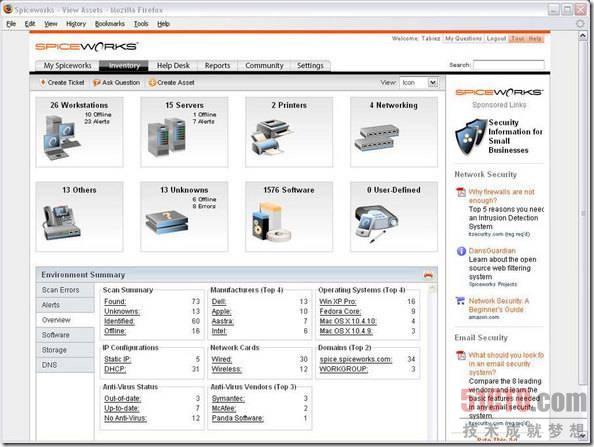Click the Dell manufacturer link
The height and width of the screenshot is (447, 594).
pyautogui.click(x=219, y=302)
